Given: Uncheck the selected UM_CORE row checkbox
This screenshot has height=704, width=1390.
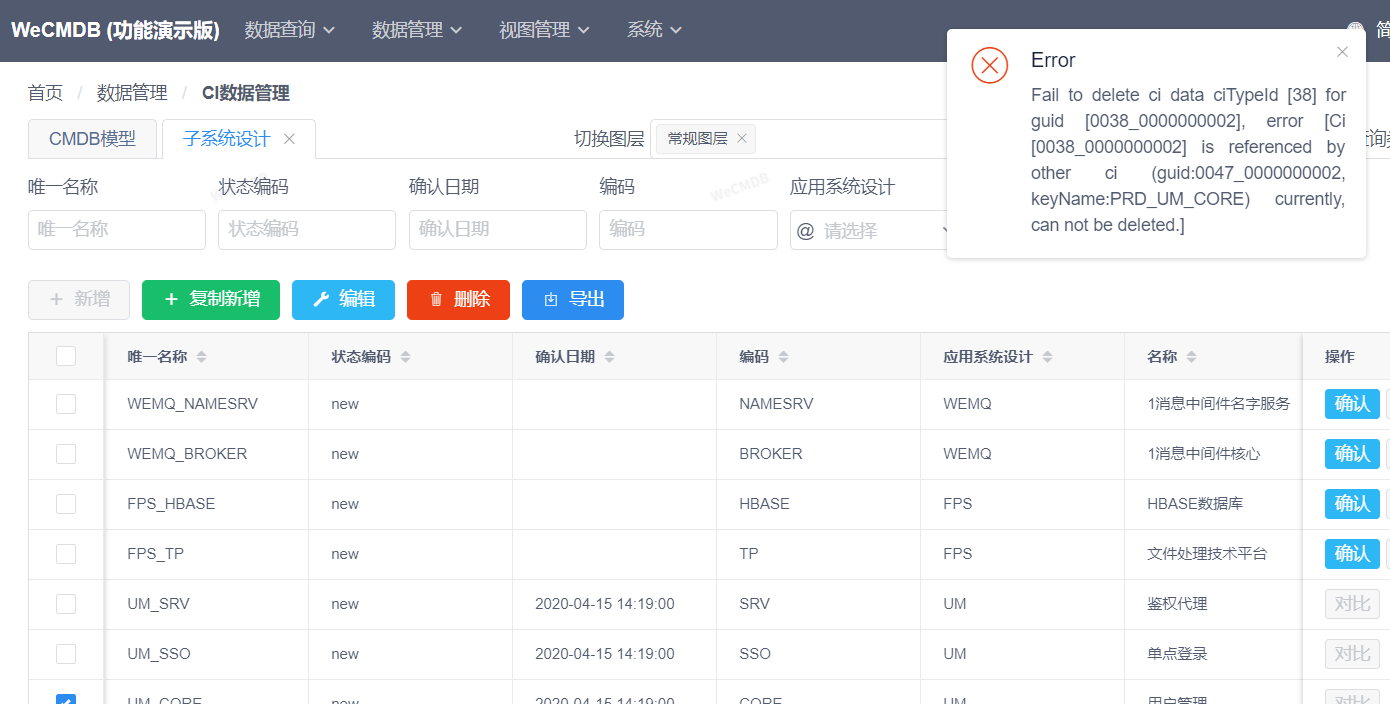Looking at the screenshot, I should [66, 700].
